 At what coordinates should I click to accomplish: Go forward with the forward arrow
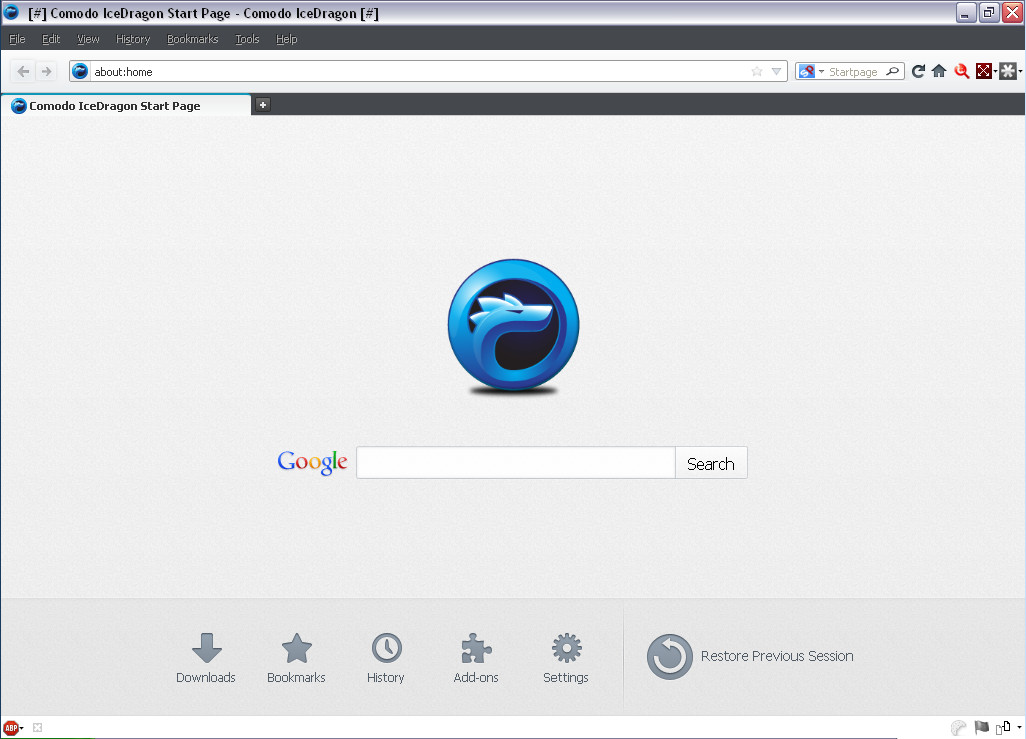(x=46, y=71)
